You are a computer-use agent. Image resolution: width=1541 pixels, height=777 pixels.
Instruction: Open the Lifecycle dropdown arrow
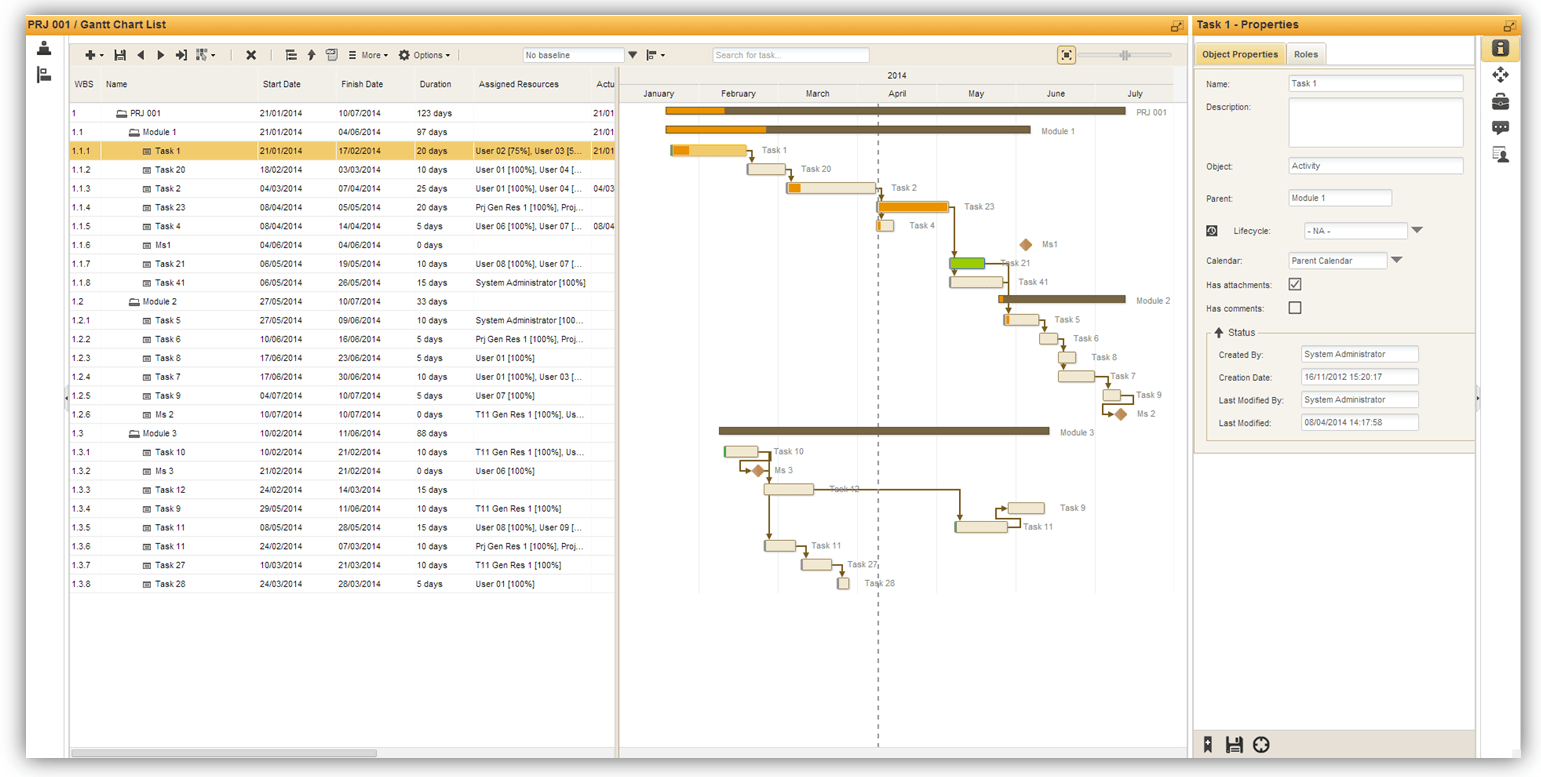coord(1416,231)
